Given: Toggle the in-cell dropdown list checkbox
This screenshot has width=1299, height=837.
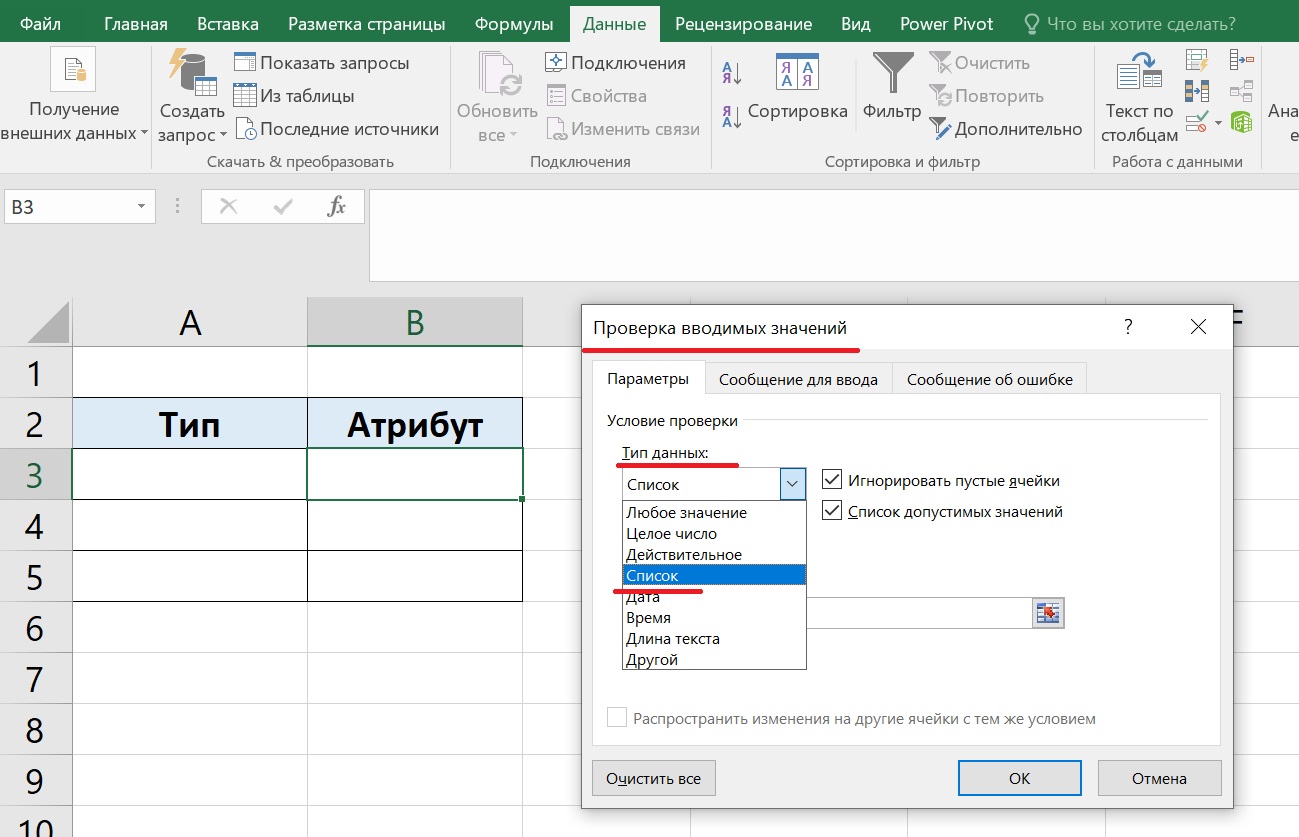Looking at the screenshot, I should [832, 511].
